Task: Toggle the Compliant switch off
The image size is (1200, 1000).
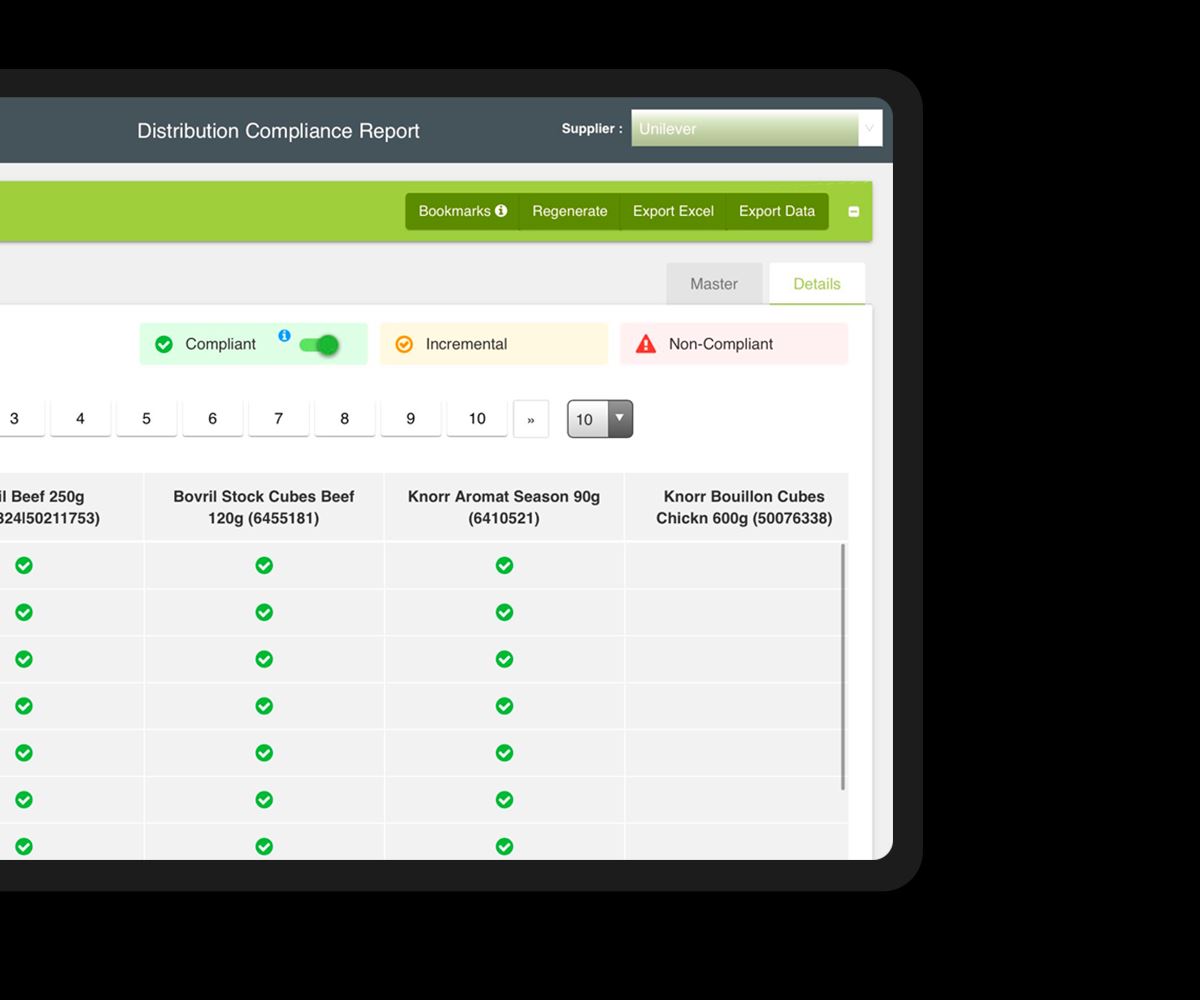Action: [x=319, y=345]
